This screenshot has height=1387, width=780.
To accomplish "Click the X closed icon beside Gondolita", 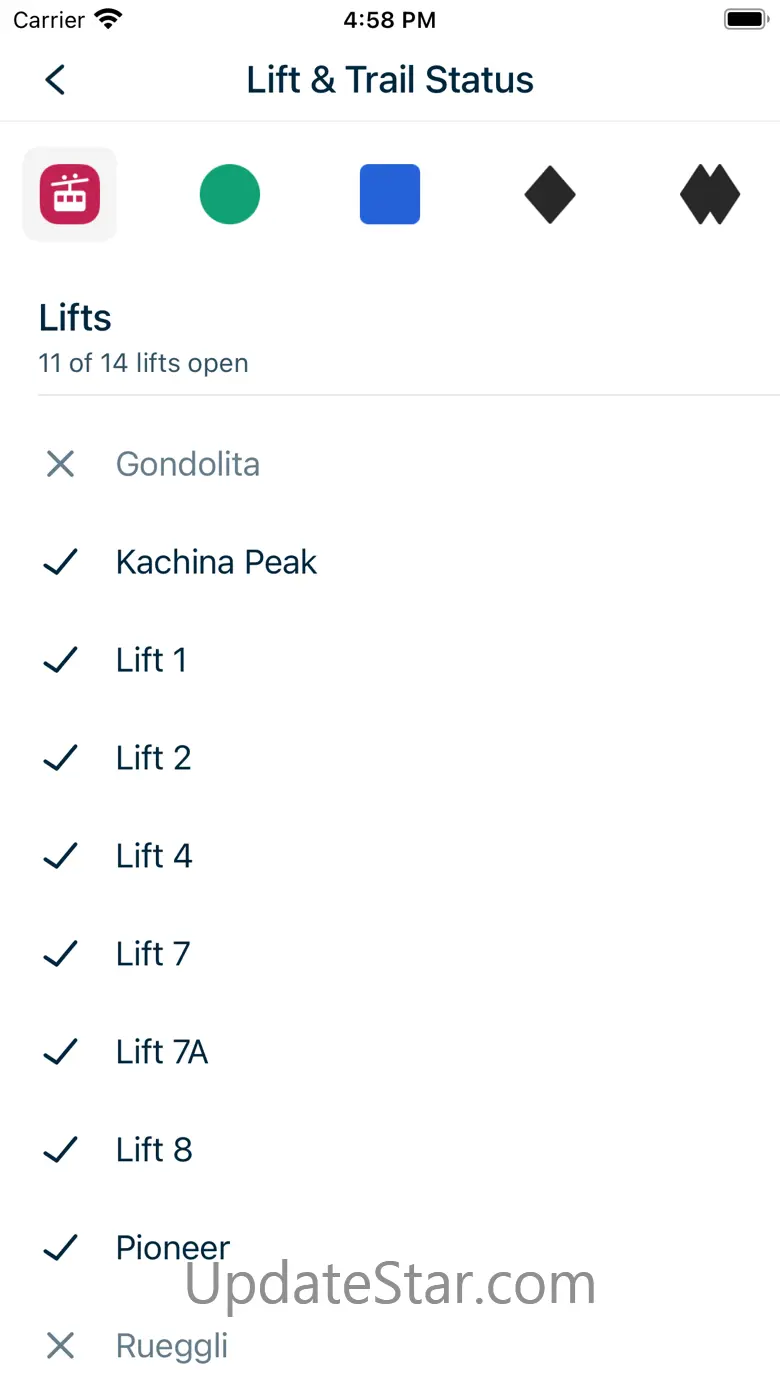I will (61, 464).
